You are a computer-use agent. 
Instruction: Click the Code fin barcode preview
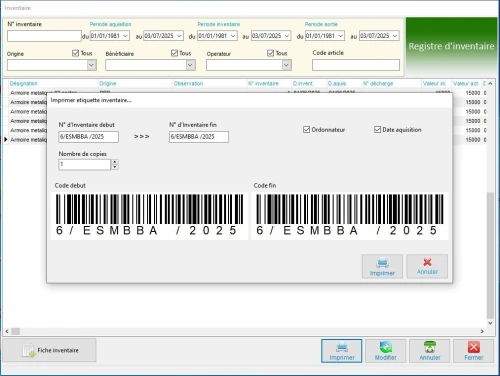[350, 216]
